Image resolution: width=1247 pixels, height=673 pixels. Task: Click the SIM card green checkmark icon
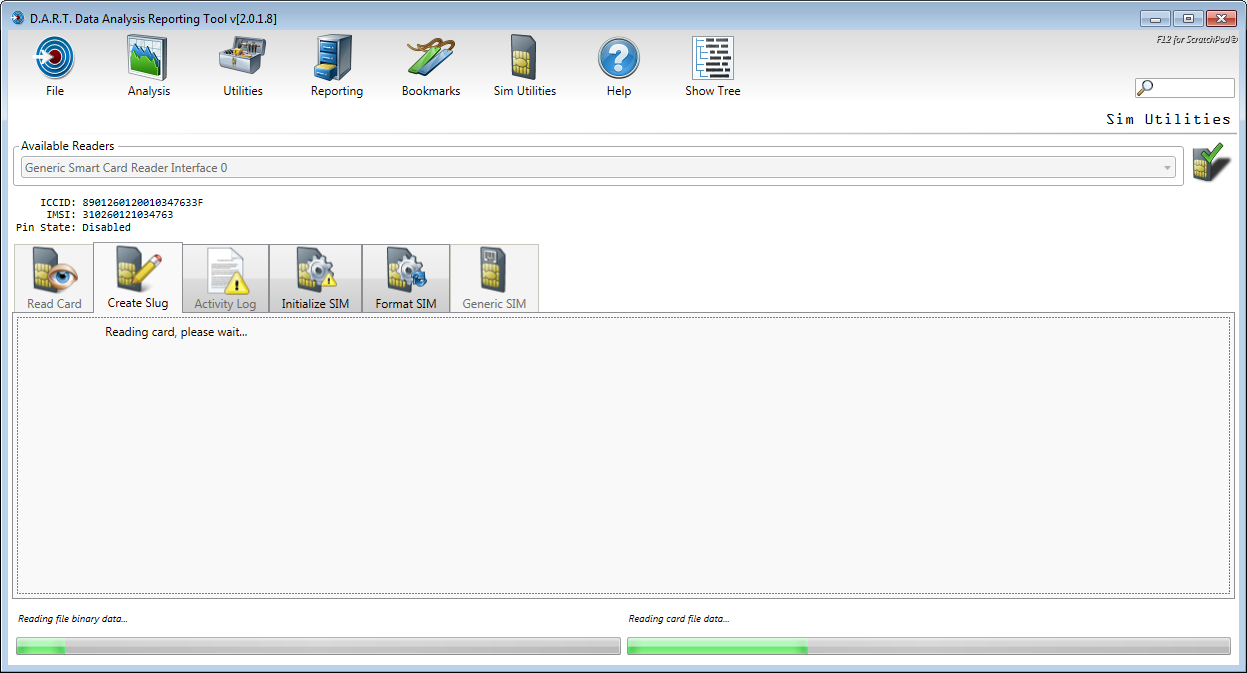pyautogui.click(x=1211, y=163)
